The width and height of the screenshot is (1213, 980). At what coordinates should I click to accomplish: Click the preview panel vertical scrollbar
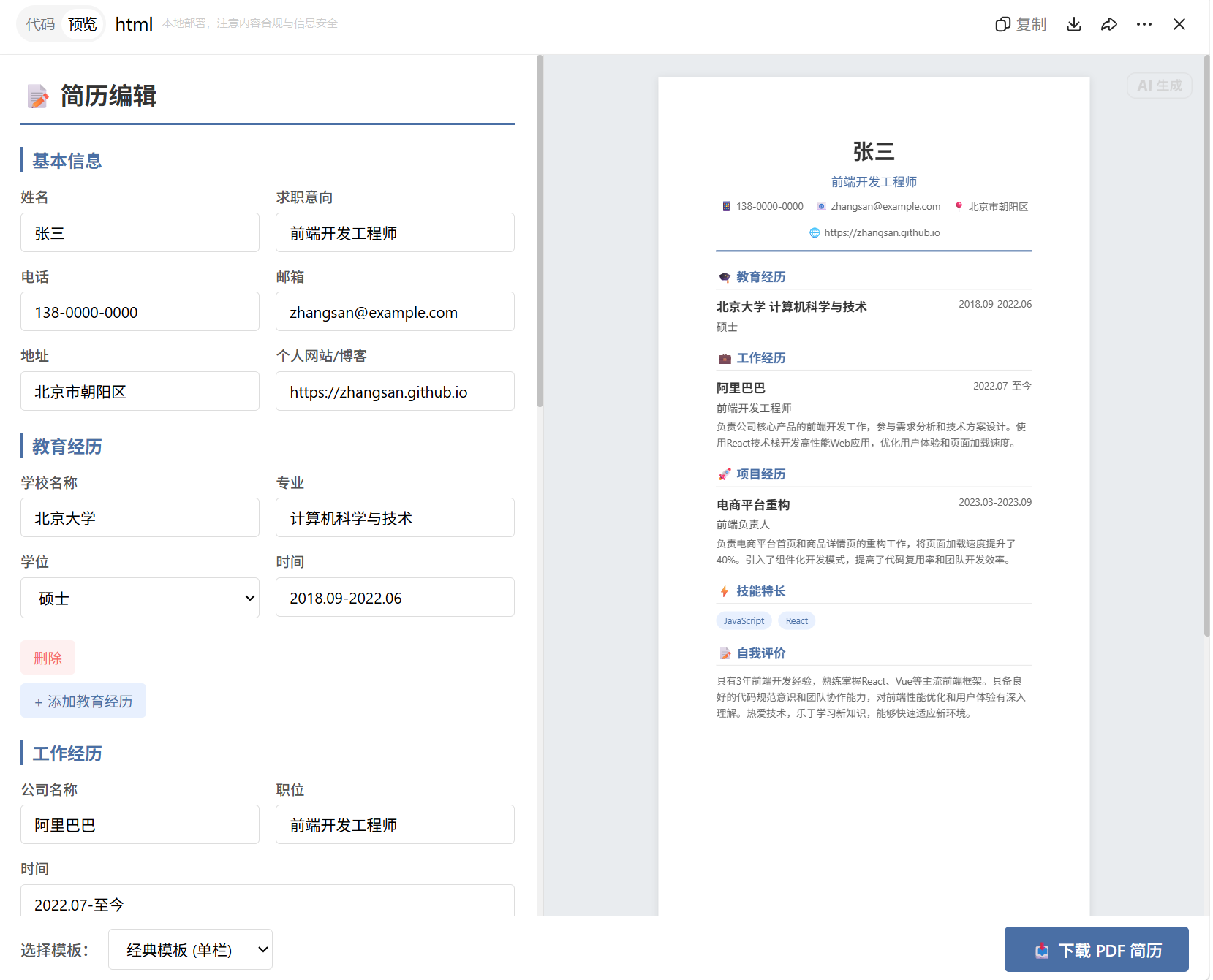coord(1206,345)
